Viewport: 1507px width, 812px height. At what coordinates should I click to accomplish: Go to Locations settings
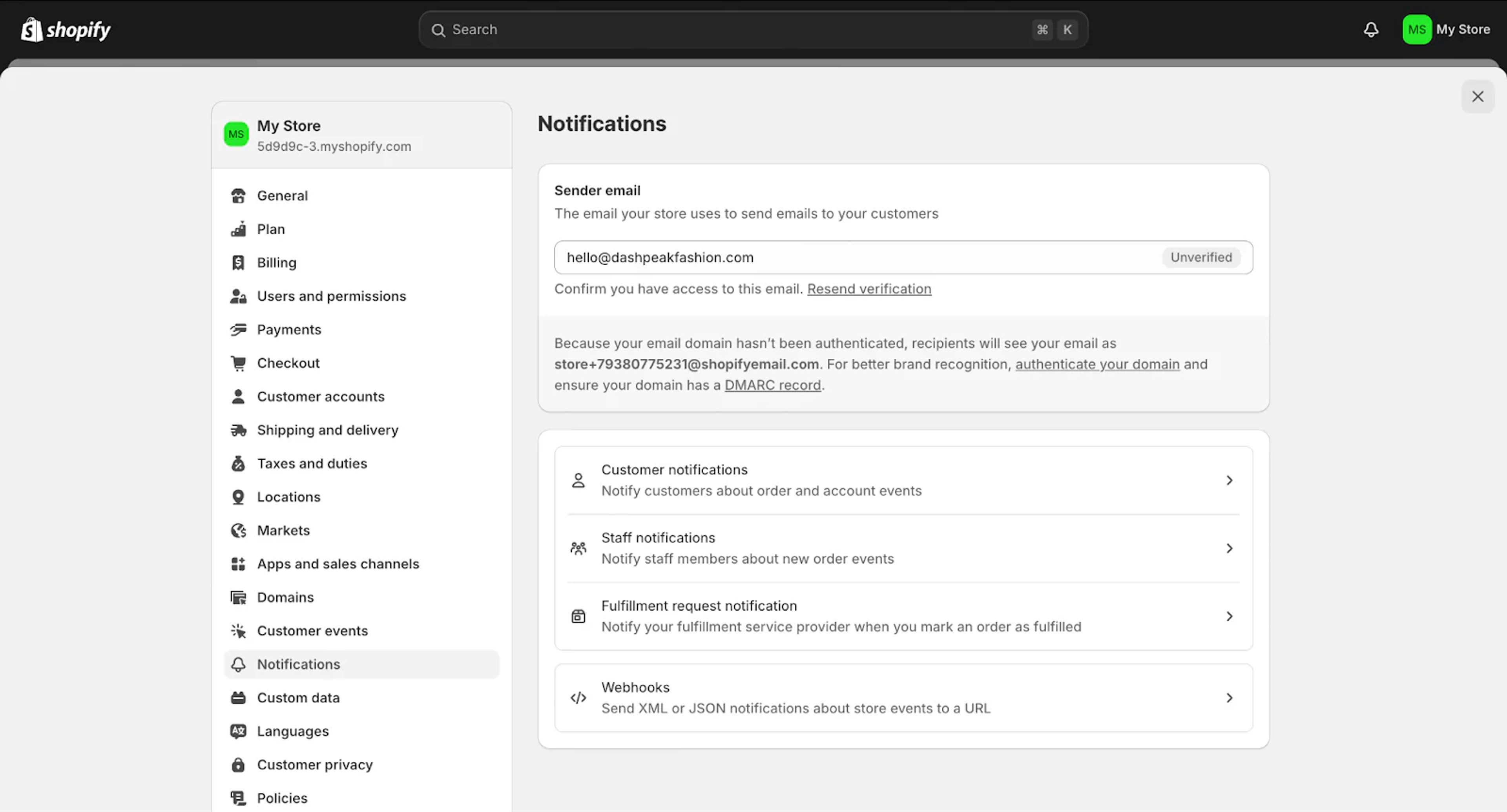point(361,497)
